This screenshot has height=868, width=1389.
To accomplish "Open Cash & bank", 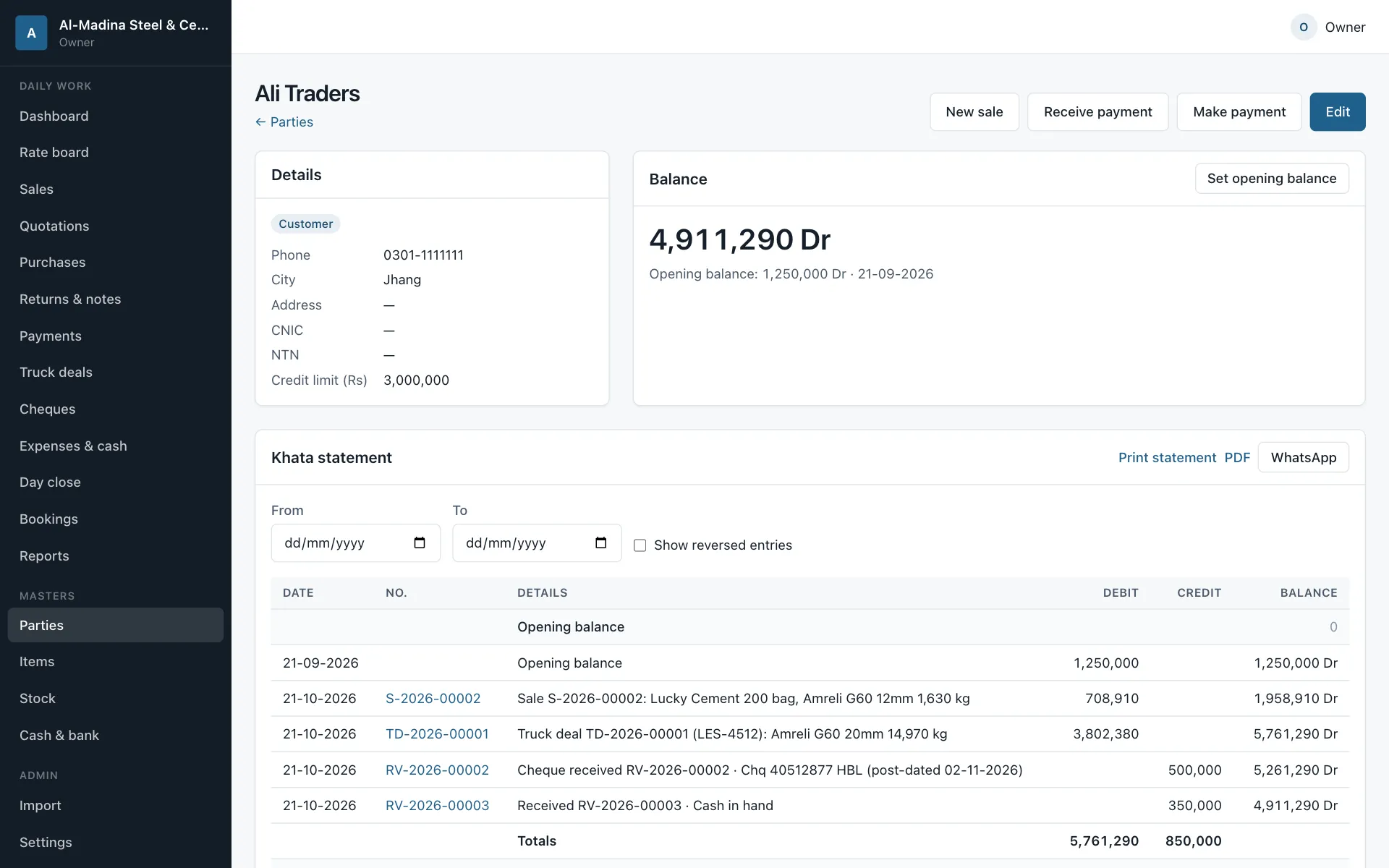I will click(x=116, y=735).
